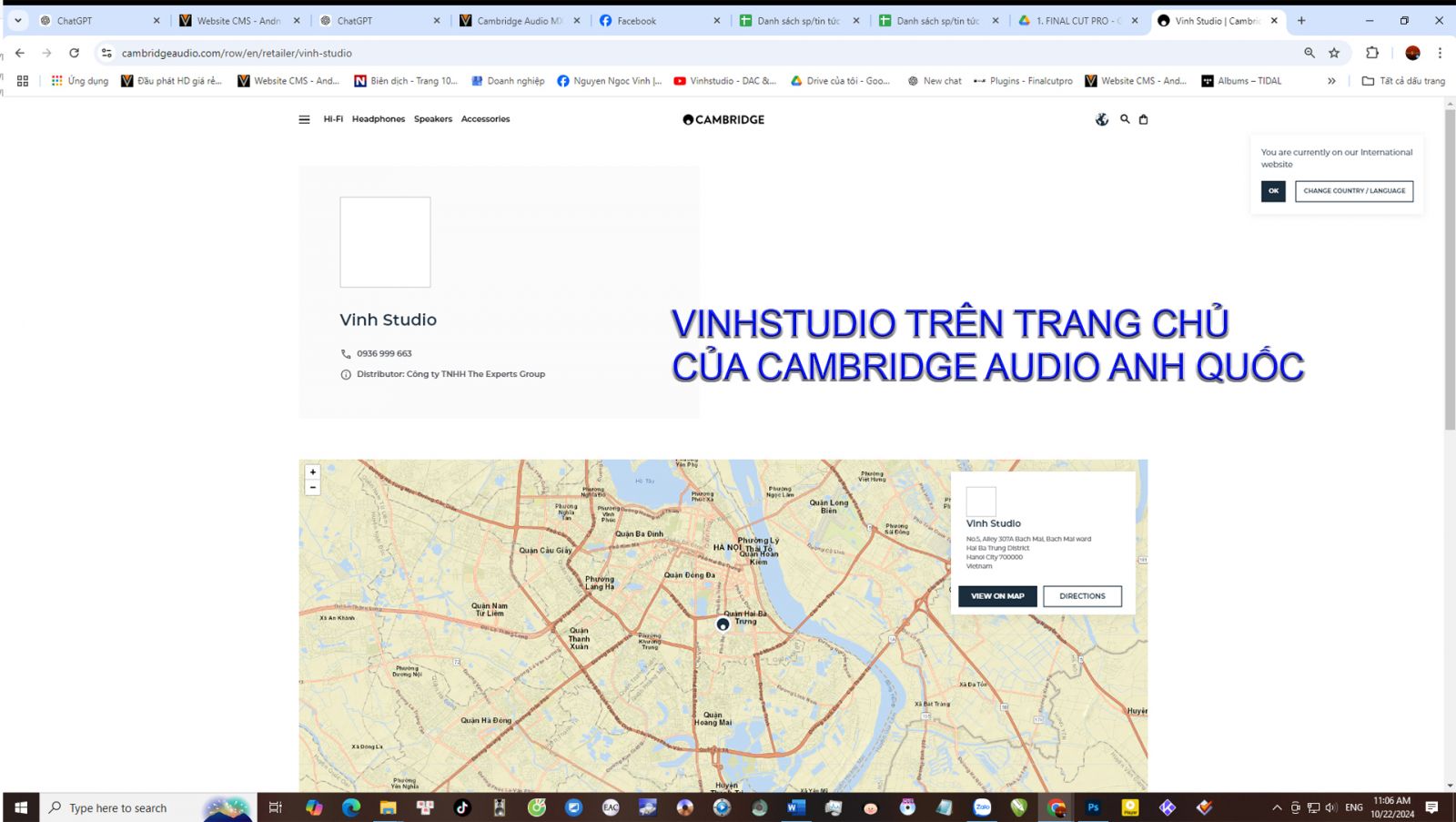Open the Cambridge hamburger menu

[304, 119]
